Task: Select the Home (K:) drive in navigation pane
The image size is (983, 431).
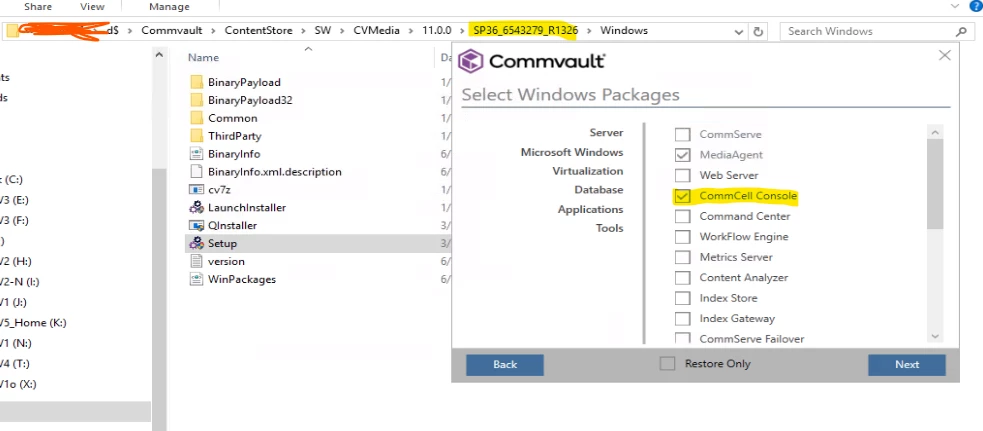Action: point(33,322)
